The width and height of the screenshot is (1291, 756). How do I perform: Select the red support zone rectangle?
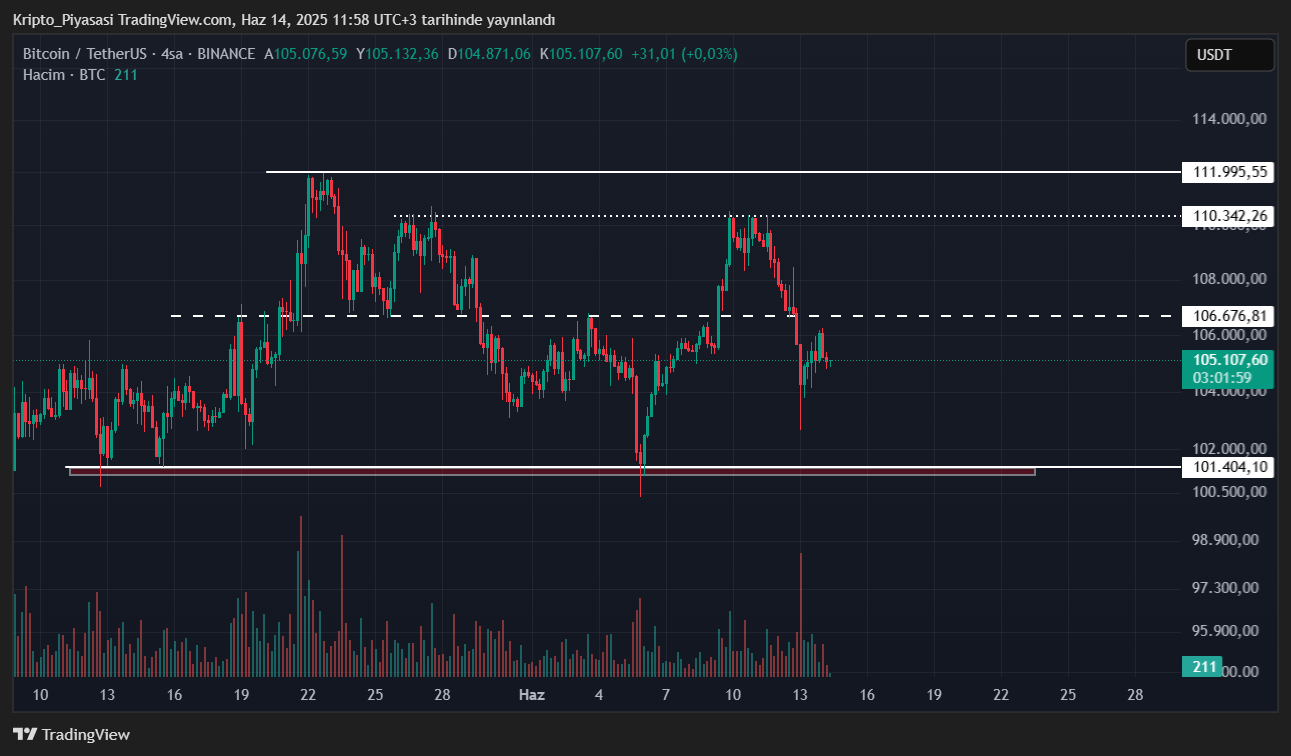point(550,471)
